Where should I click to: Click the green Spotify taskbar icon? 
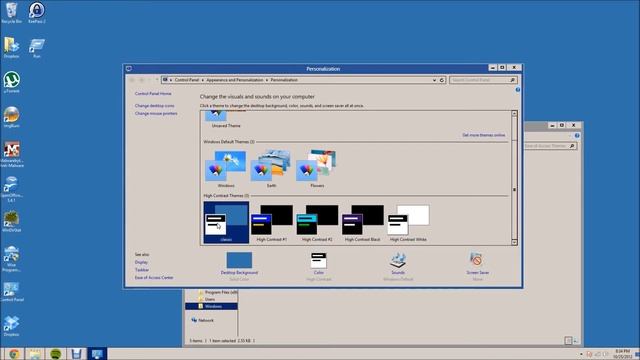tap(56, 354)
